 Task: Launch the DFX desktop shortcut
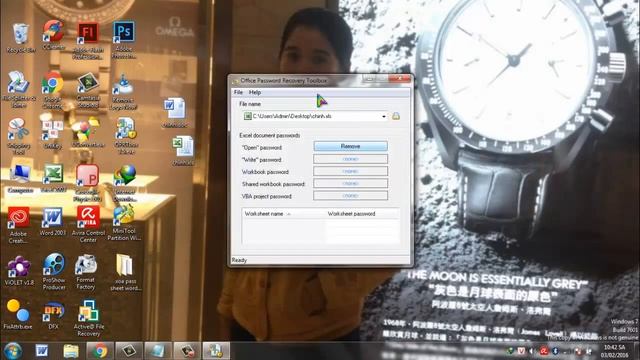53,315
